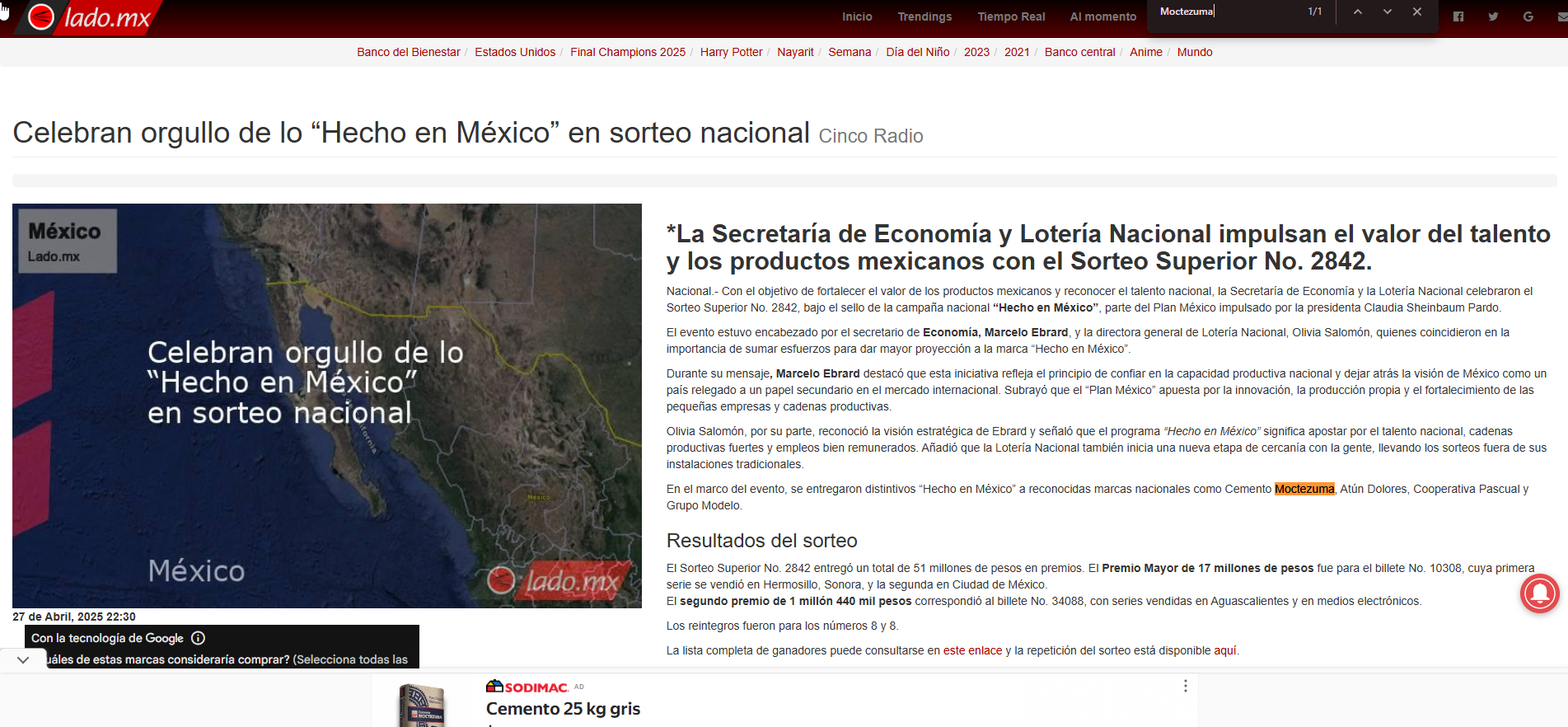Open the Sodimac ad three-dot menu
The width and height of the screenshot is (1568, 727).
[1185, 686]
